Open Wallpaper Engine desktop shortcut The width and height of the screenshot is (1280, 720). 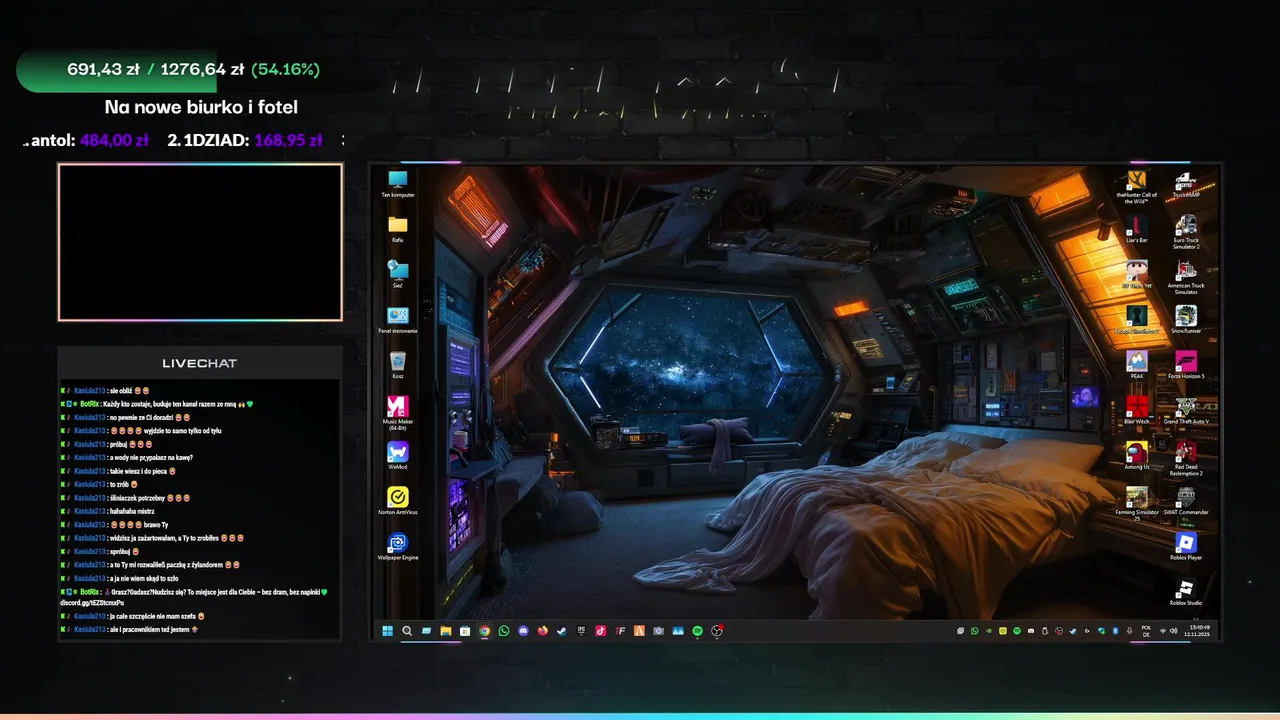pos(398,546)
